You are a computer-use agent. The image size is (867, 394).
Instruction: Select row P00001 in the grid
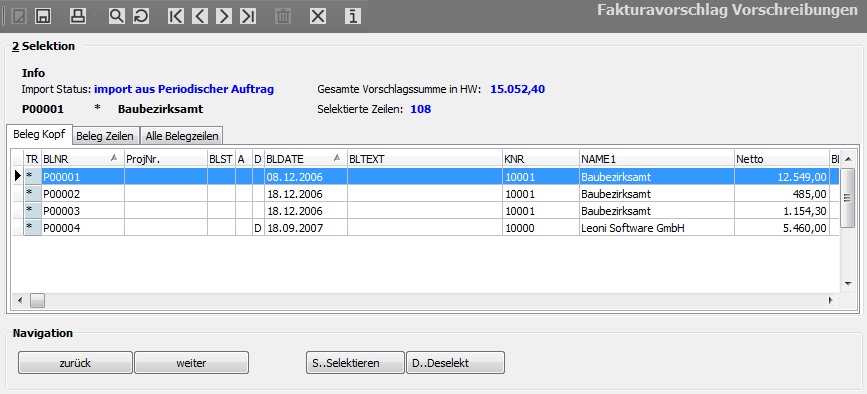426,177
